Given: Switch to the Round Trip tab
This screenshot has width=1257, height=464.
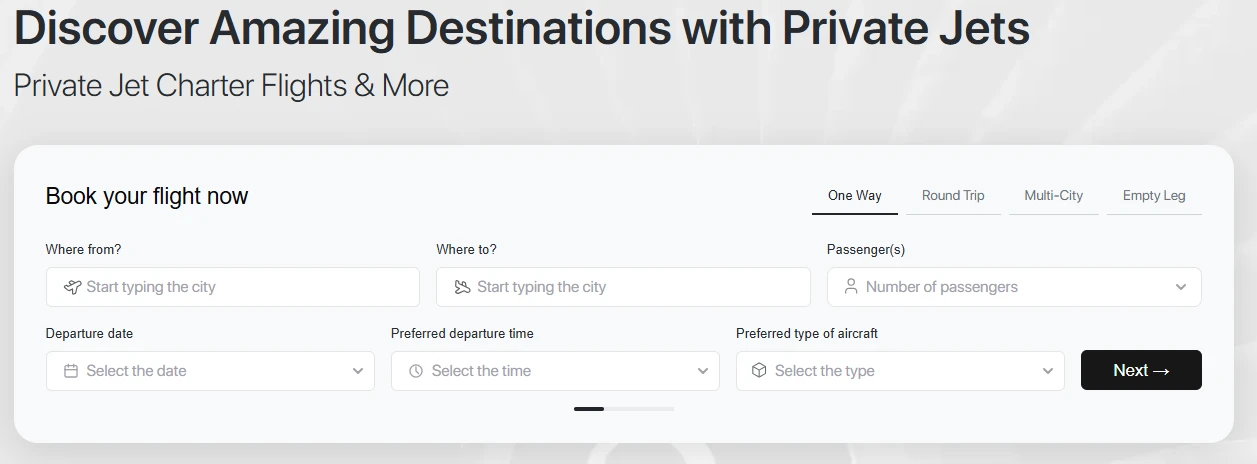Looking at the screenshot, I should tap(953, 196).
